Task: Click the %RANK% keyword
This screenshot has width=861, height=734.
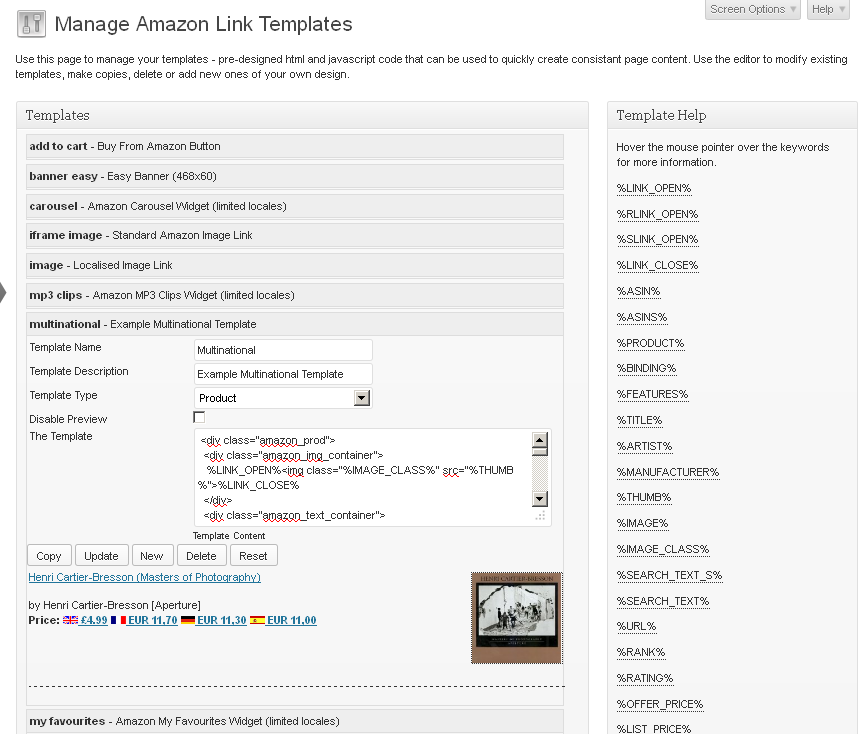Action: 640,652
